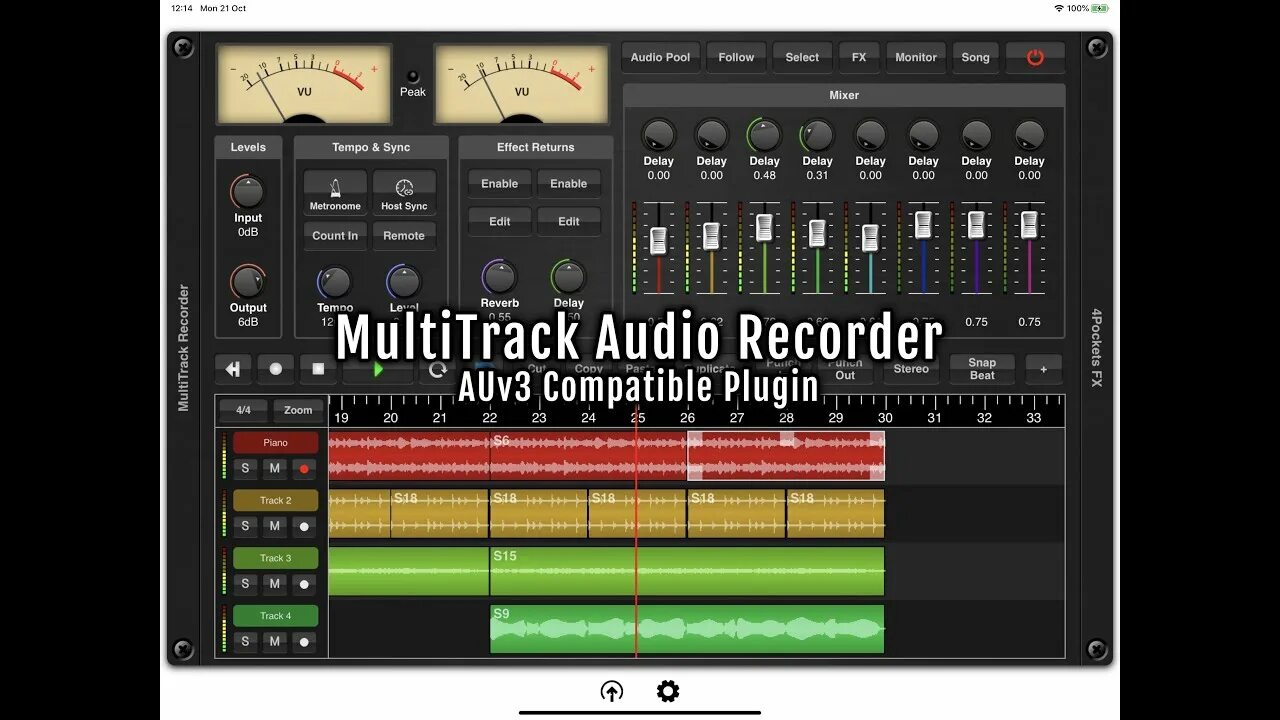The width and height of the screenshot is (1280, 720).
Task: Click the Enable button above the Delay return knob
Action: pos(568,184)
